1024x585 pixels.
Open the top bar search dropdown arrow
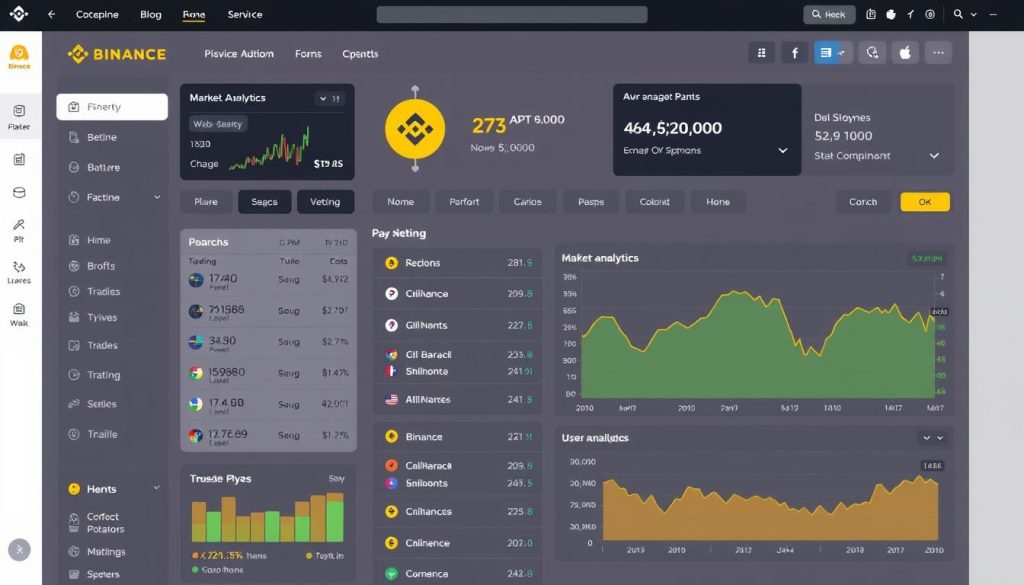pos(974,14)
